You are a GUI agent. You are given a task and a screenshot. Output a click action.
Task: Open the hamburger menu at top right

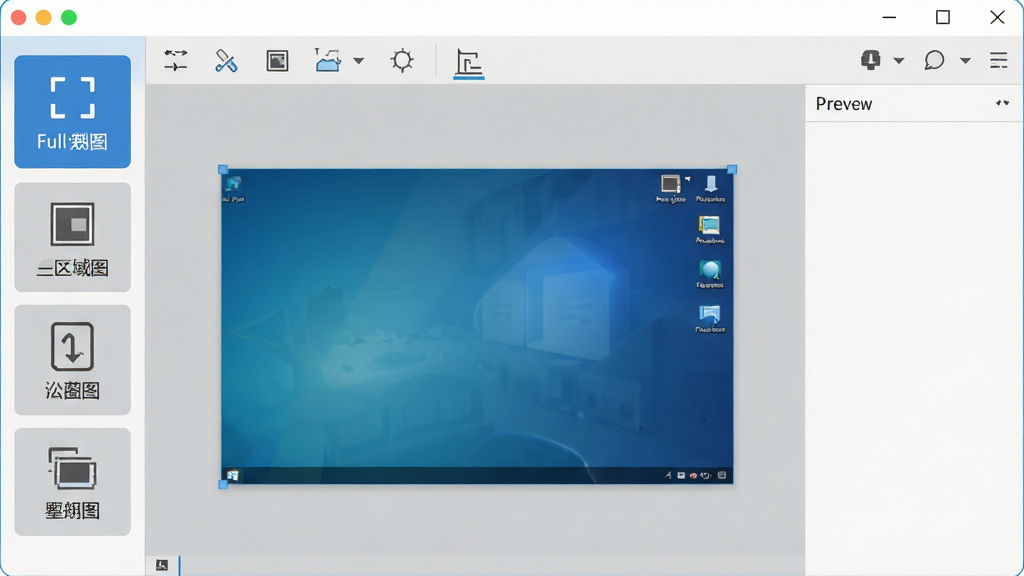pos(999,60)
